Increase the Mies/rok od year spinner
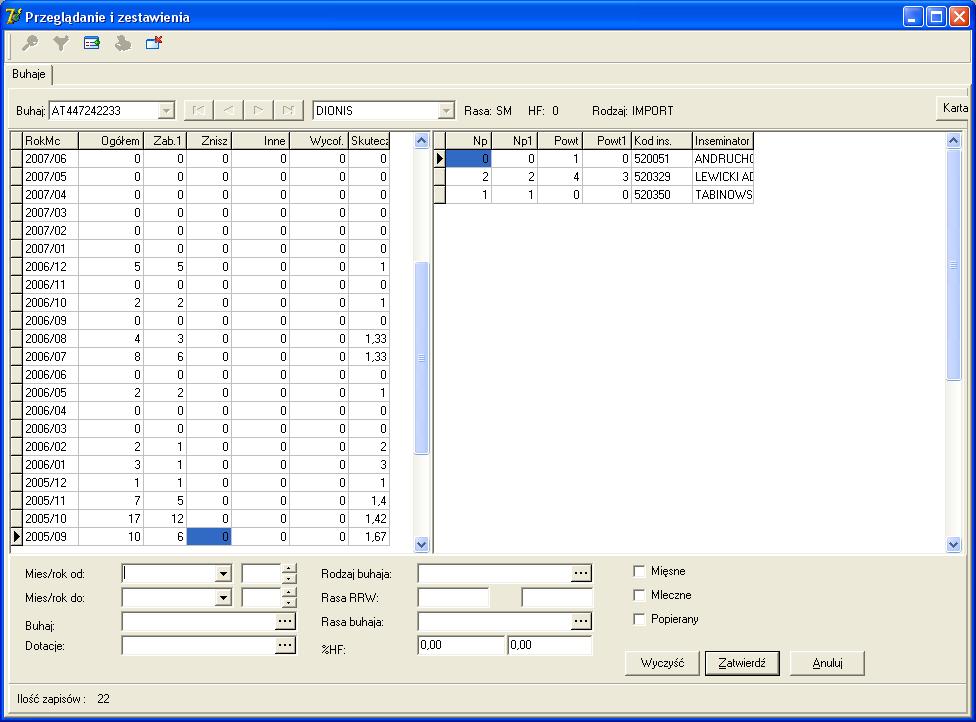The height and width of the screenshot is (722, 976). click(288, 569)
